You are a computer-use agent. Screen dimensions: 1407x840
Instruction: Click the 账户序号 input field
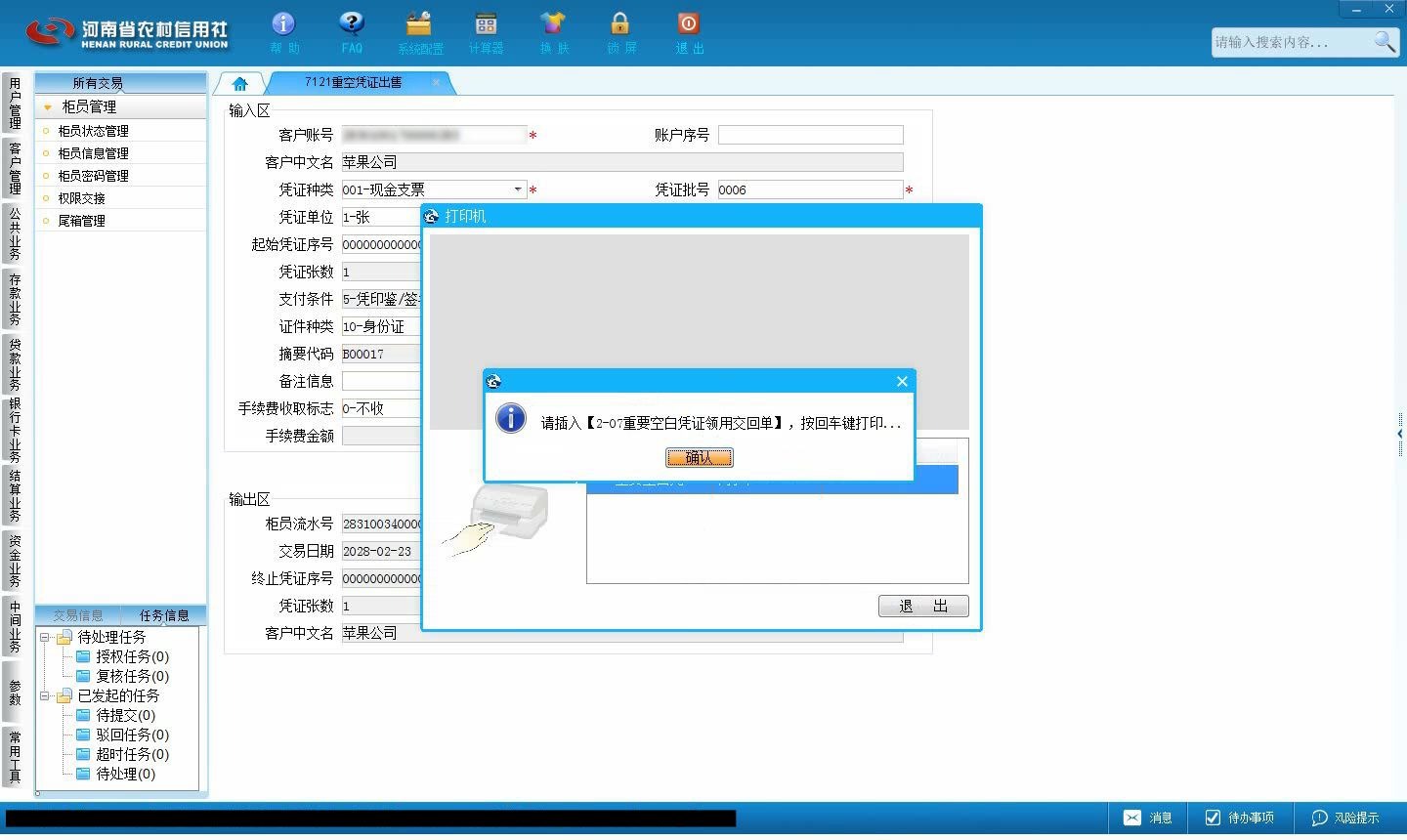[x=811, y=135]
